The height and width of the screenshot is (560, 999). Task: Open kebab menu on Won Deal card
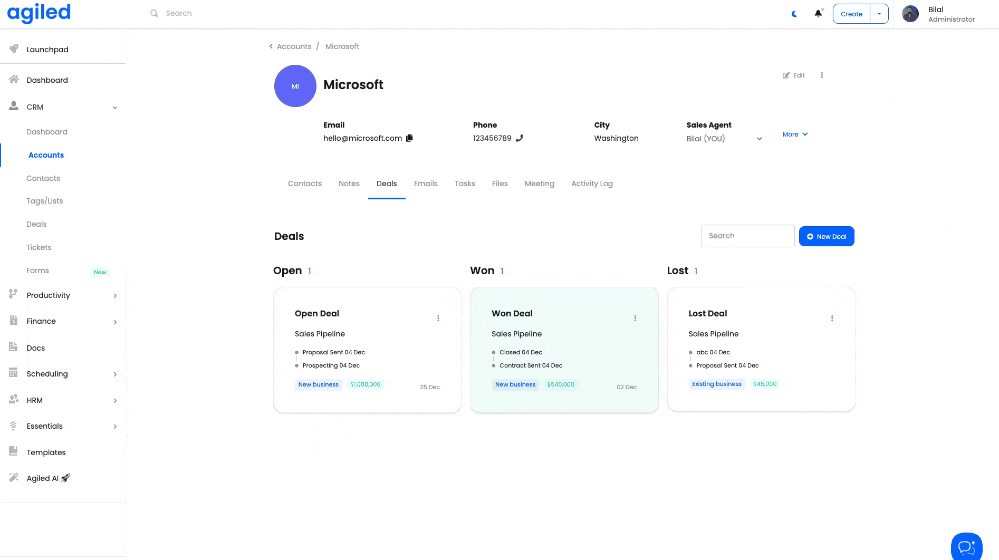(x=635, y=318)
